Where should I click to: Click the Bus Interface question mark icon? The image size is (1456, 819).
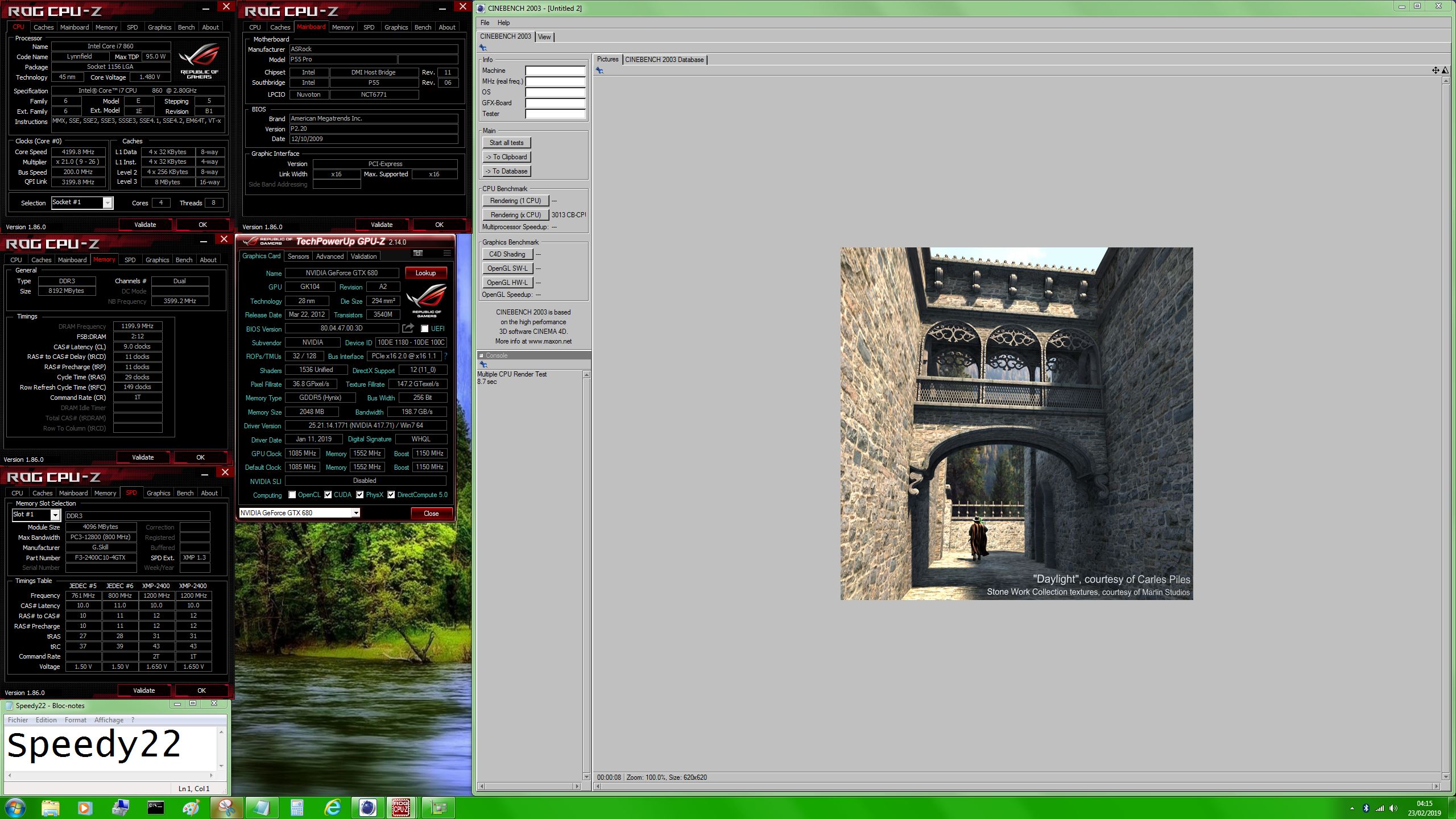(445, 356)
